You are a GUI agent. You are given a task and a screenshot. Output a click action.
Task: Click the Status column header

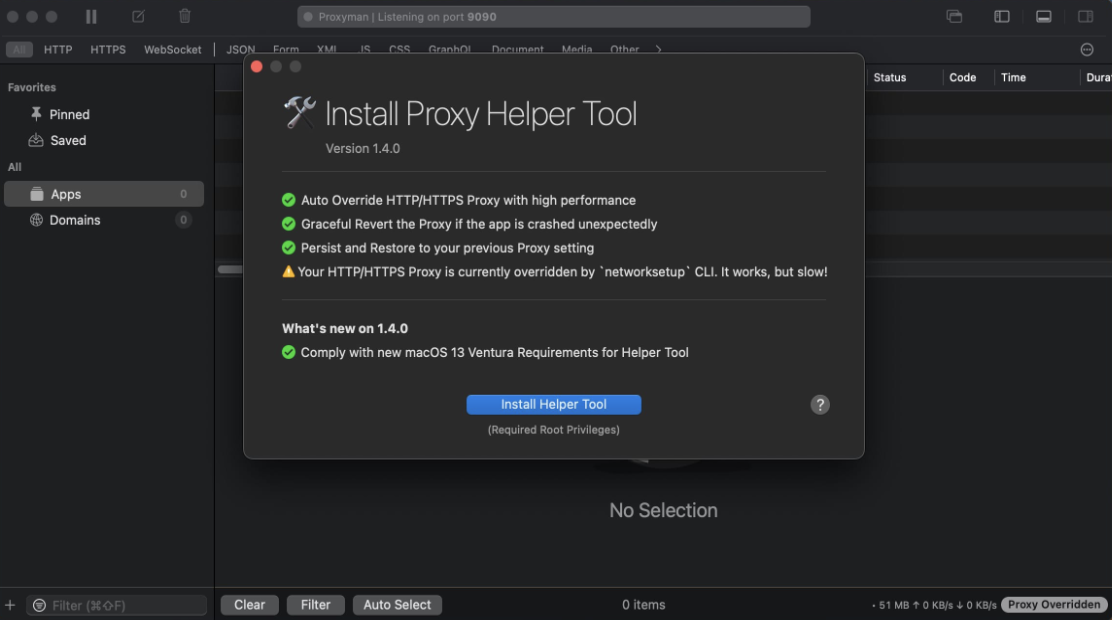[x=889, y=77]
